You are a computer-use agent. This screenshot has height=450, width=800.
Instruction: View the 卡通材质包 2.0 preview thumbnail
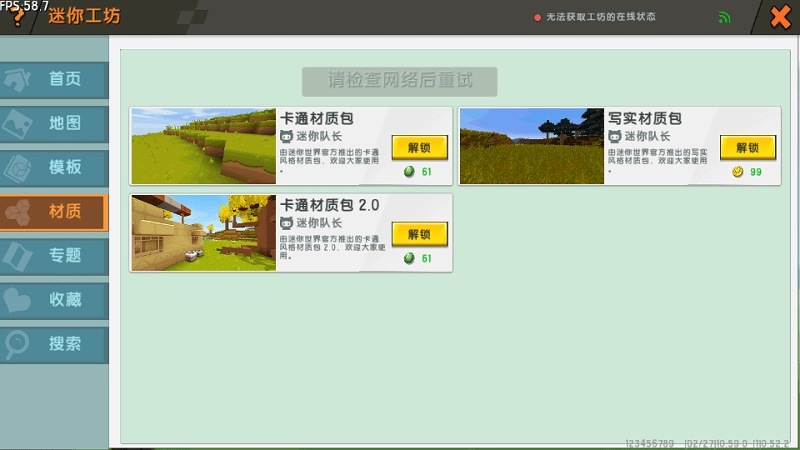(x=203, y=233)
